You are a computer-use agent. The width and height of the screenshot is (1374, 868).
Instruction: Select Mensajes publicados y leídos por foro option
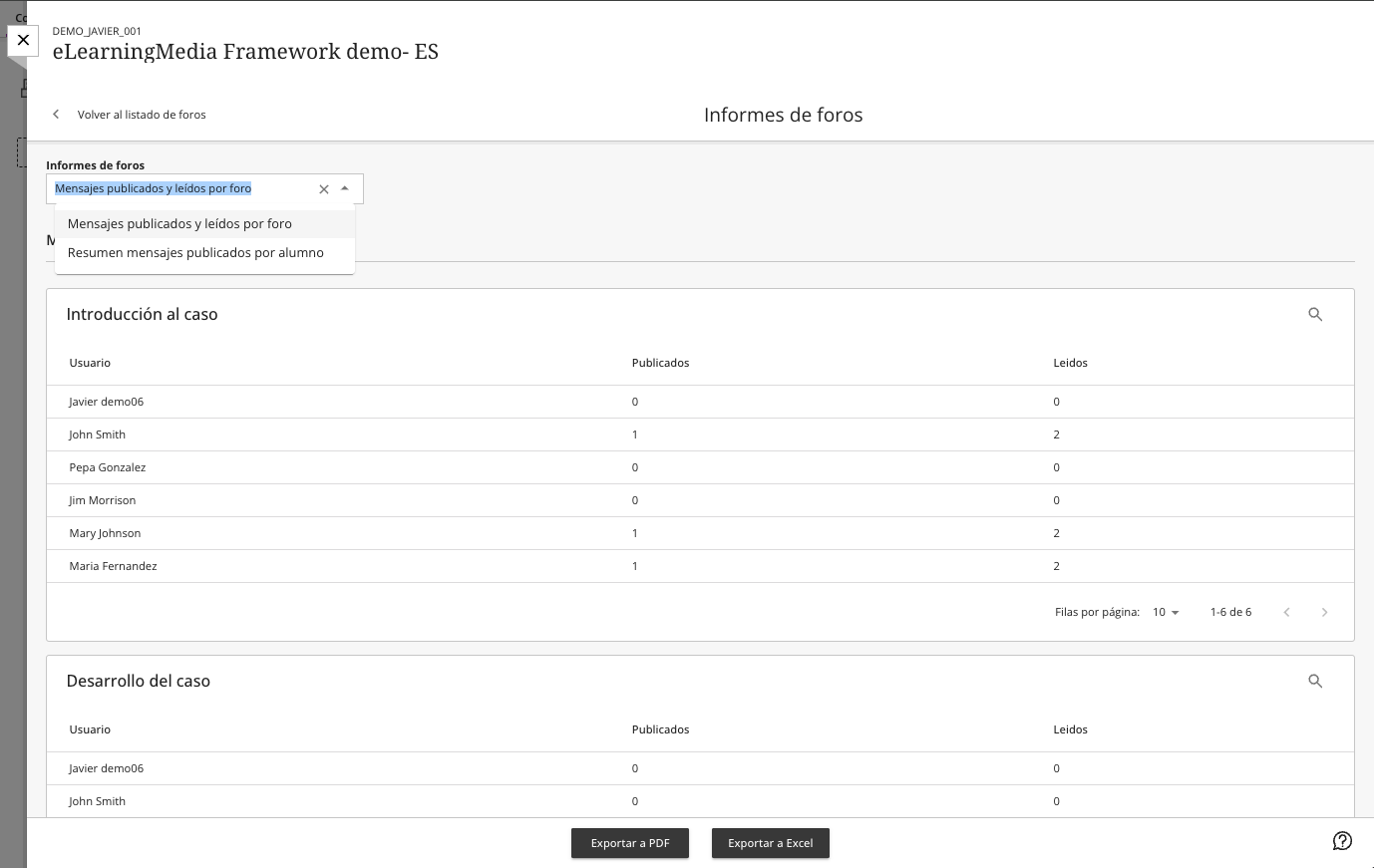click(204, 224)
